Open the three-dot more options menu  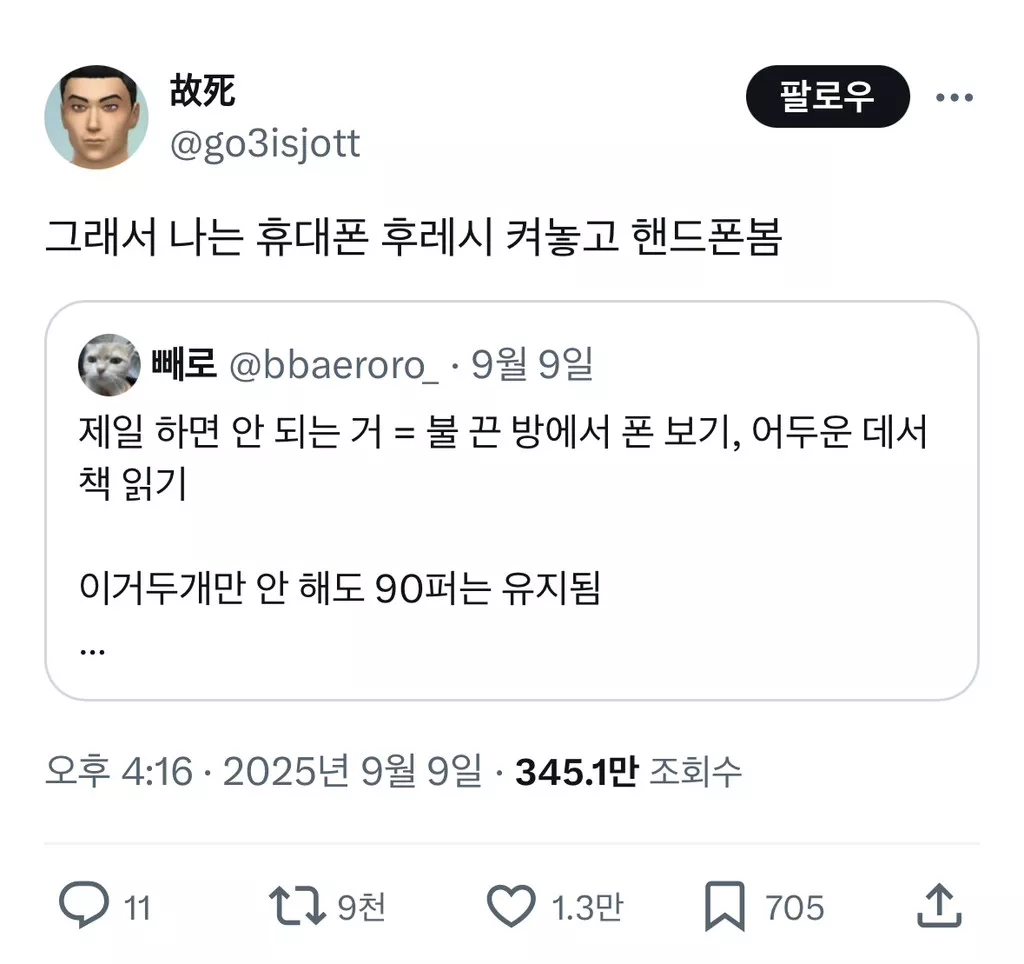pyautogui.click(x=953, y=98)
